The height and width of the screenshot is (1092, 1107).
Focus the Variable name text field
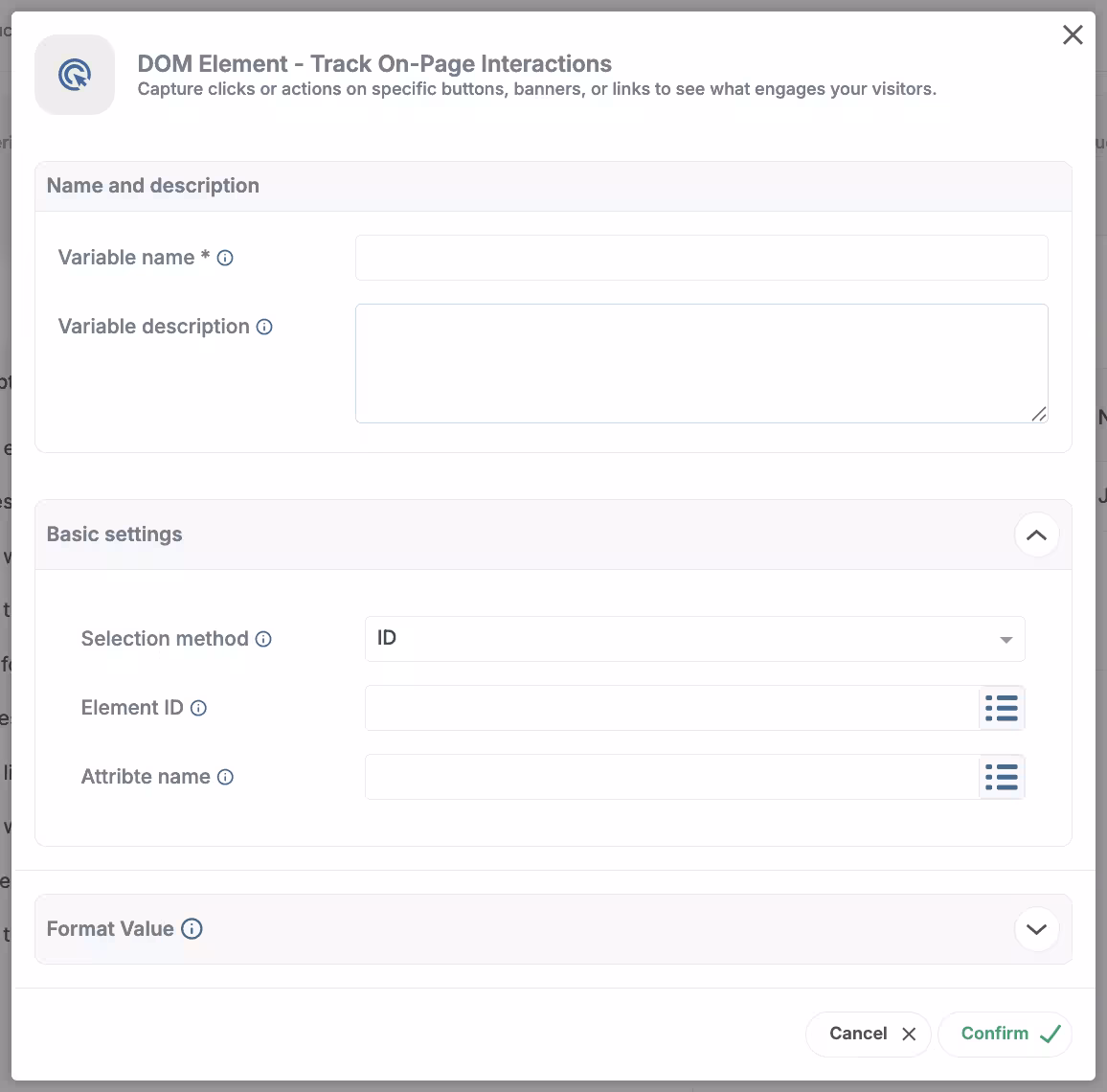click(x=701, y=258)
